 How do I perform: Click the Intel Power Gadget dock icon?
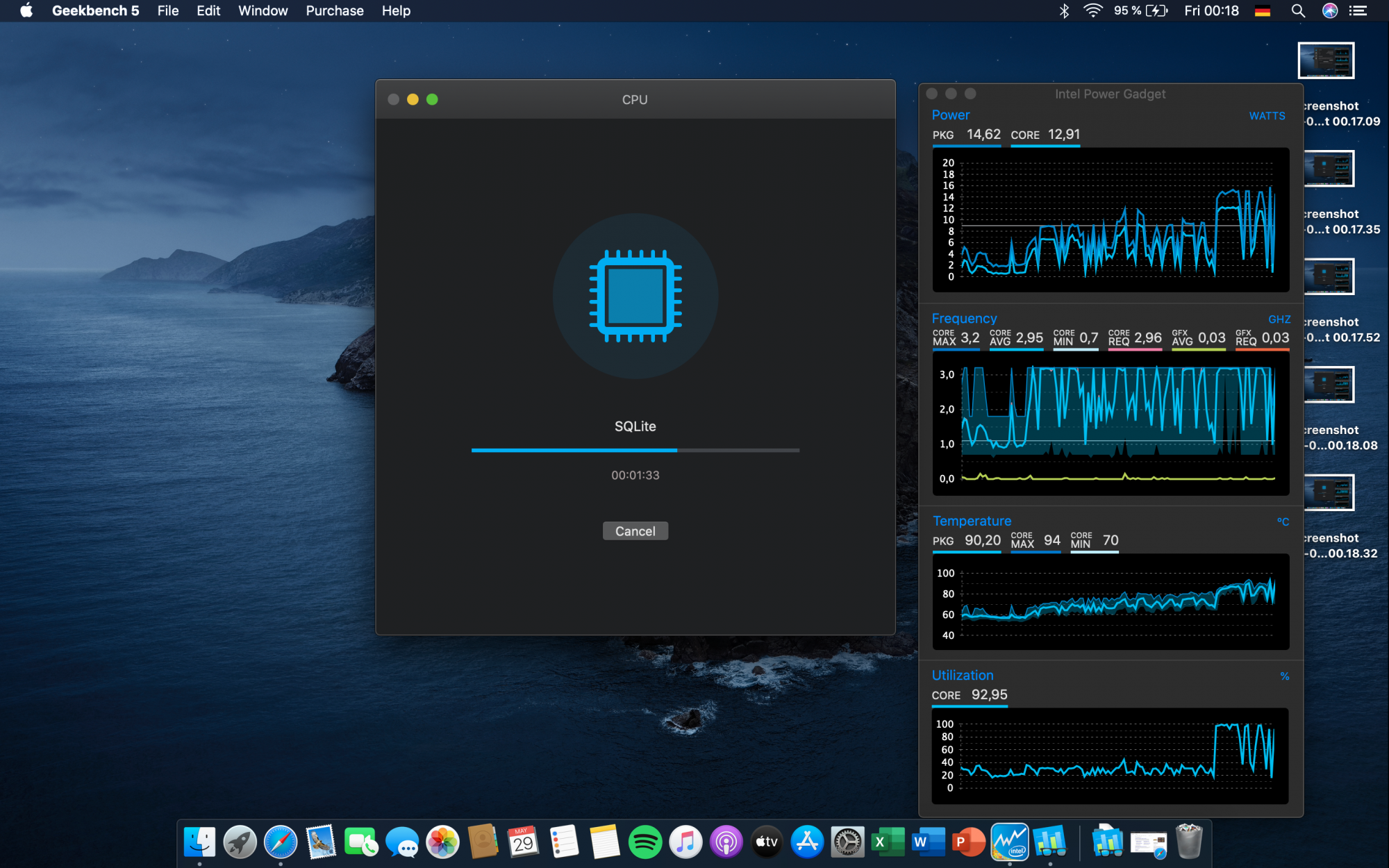pyautogui.click(x=1009, y=842)
